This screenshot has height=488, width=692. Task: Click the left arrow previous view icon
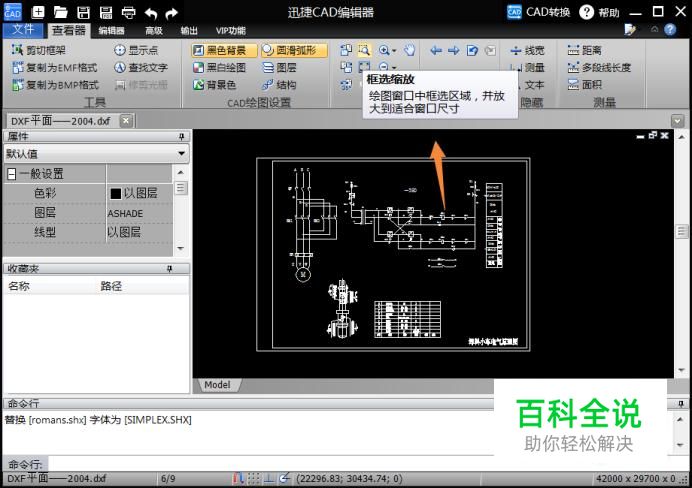click(436, 51)
